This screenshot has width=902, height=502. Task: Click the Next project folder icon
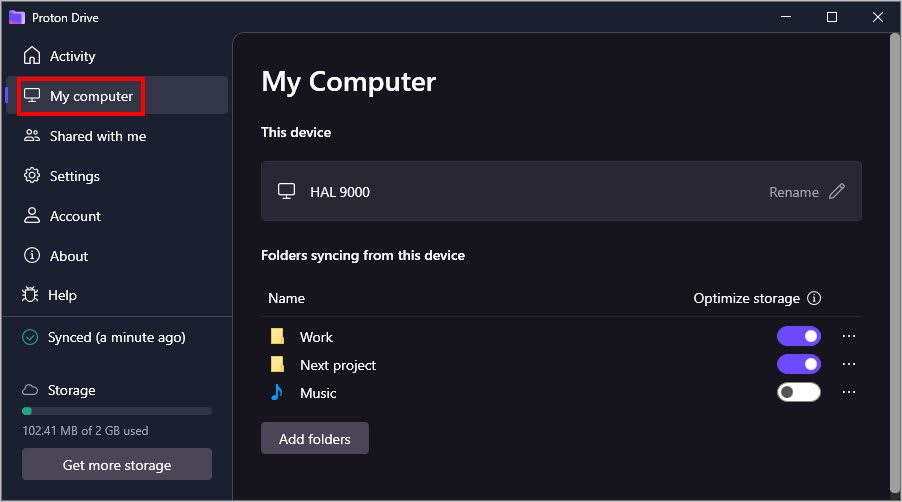click(x=277, y=364)
